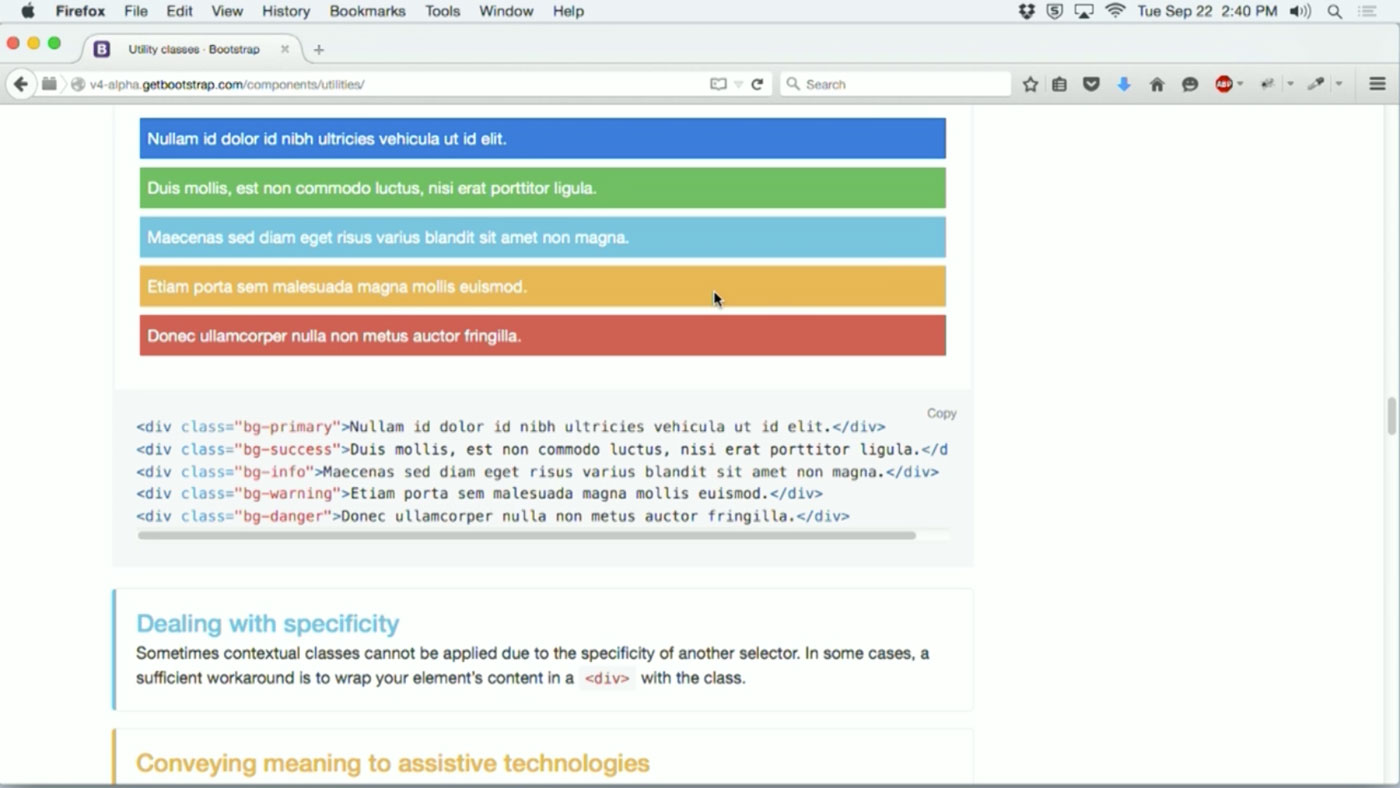
Task: Bookmark this page with the star icon
Action: point(1029,84)
